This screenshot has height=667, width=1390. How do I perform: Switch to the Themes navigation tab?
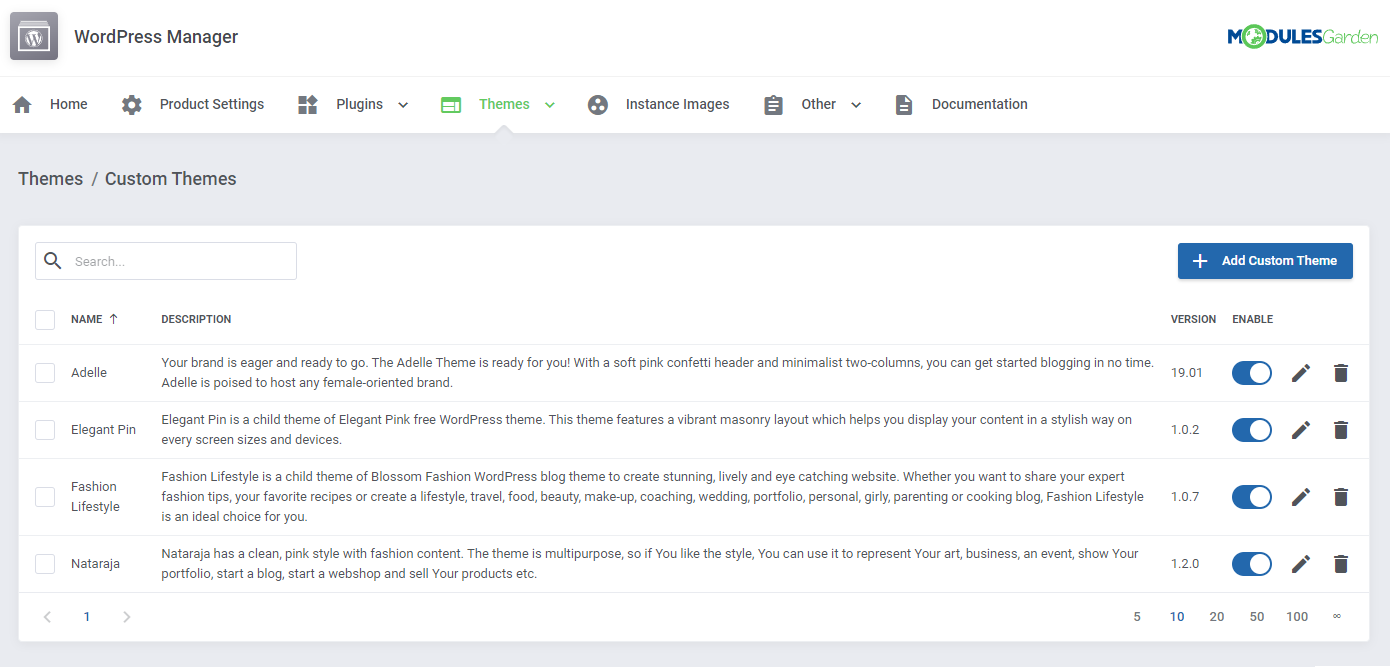tap(502, 103)
